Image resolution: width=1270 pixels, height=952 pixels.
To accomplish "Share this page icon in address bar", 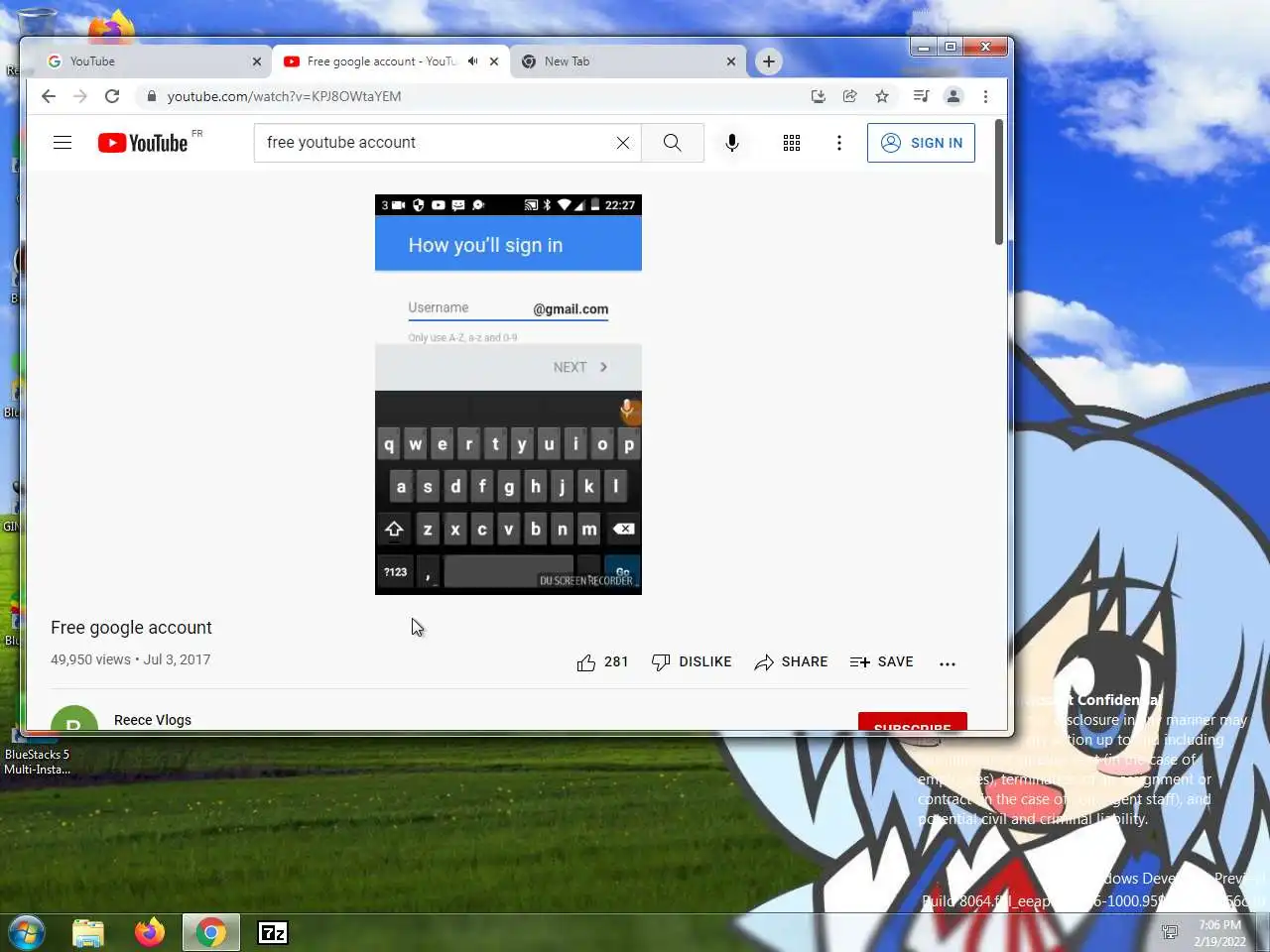I will 850,96.
